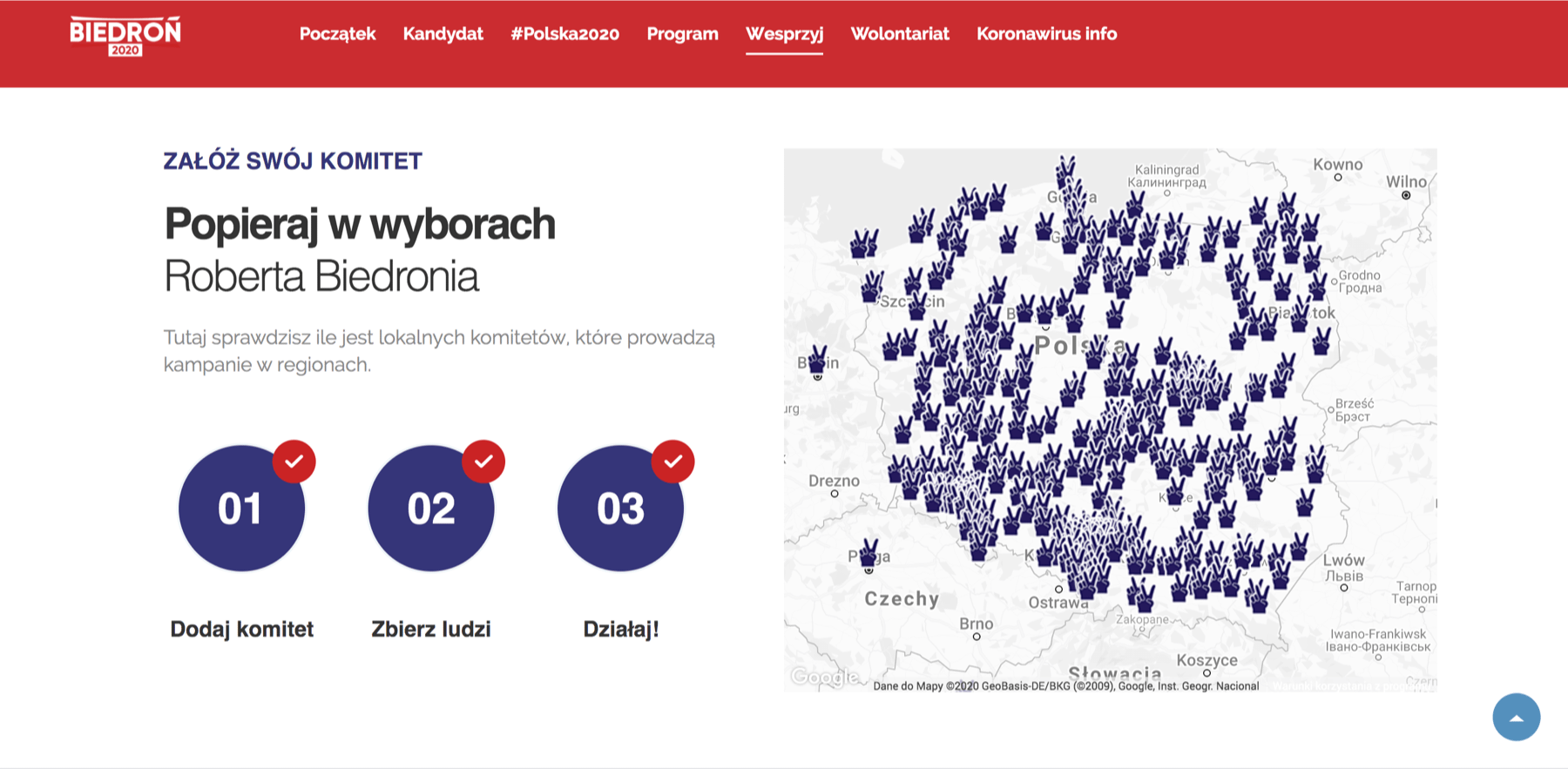Click the Dodaj komitet label
The image size is (1568, 769).
(241, 629)
